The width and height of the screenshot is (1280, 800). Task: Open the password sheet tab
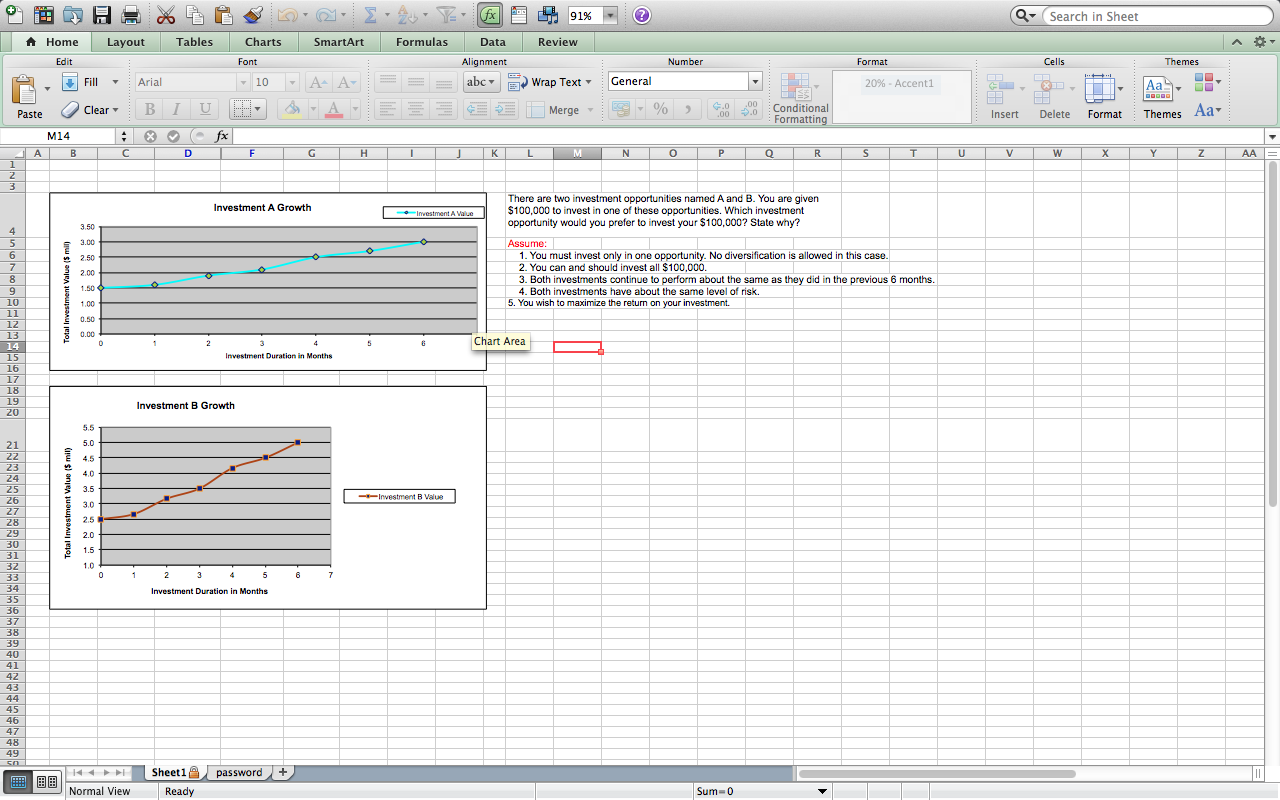[239, 772]
